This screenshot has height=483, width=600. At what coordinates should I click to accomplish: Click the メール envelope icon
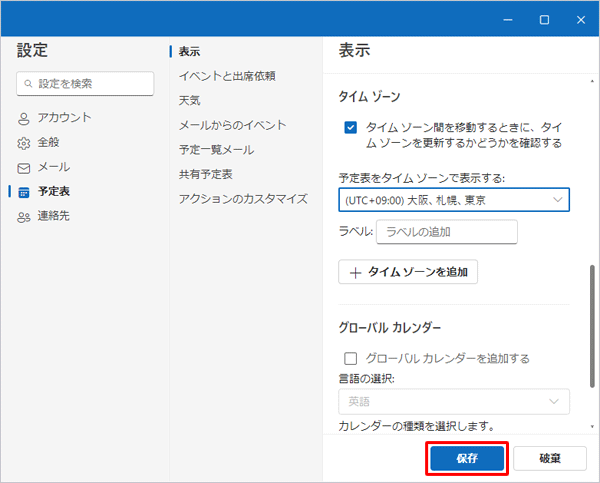[x=24, y=168]
